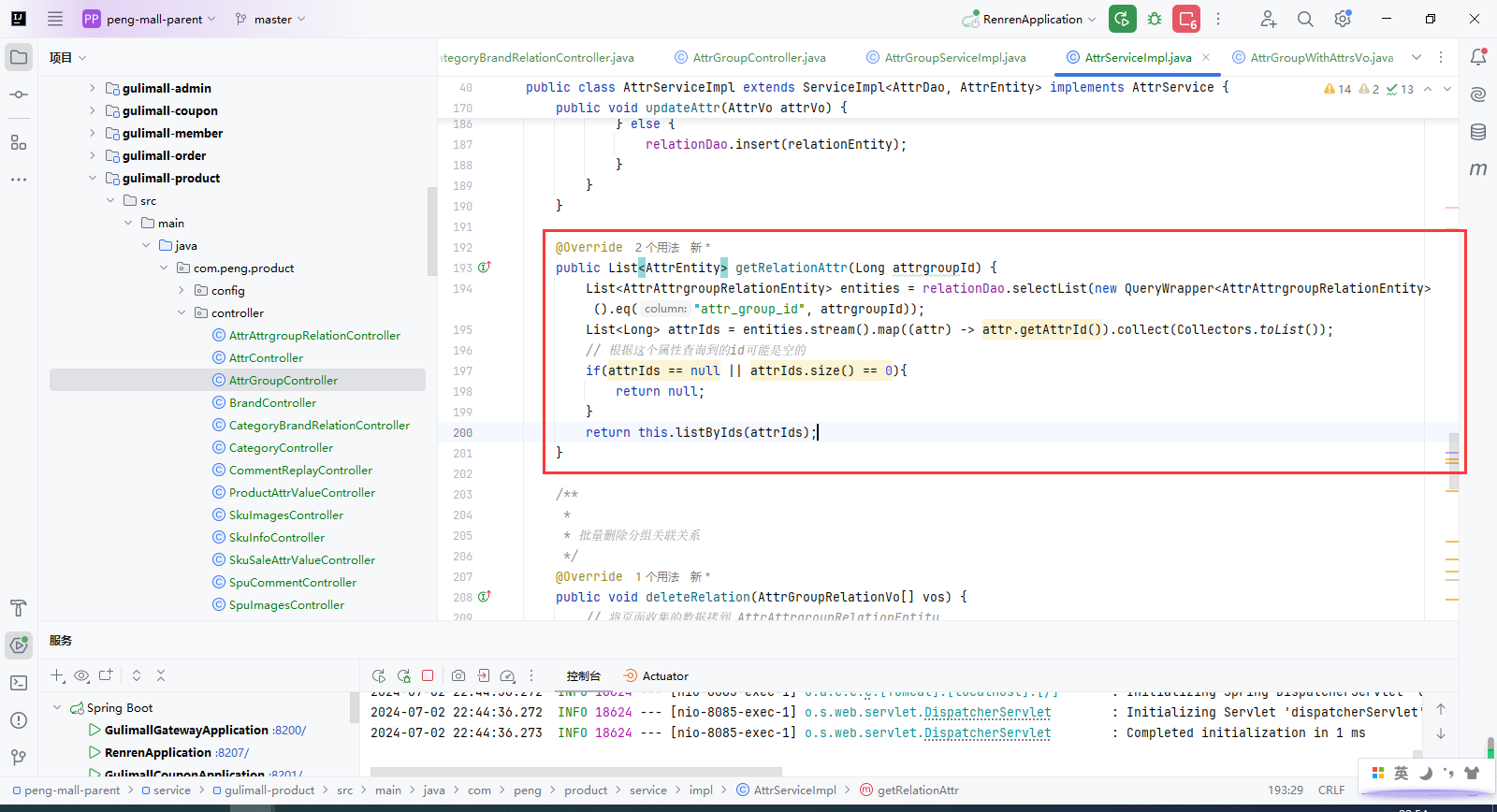Close the AttrServiceImpl.java tab
Viewport: 1497px width, 812px height.
1206,57
